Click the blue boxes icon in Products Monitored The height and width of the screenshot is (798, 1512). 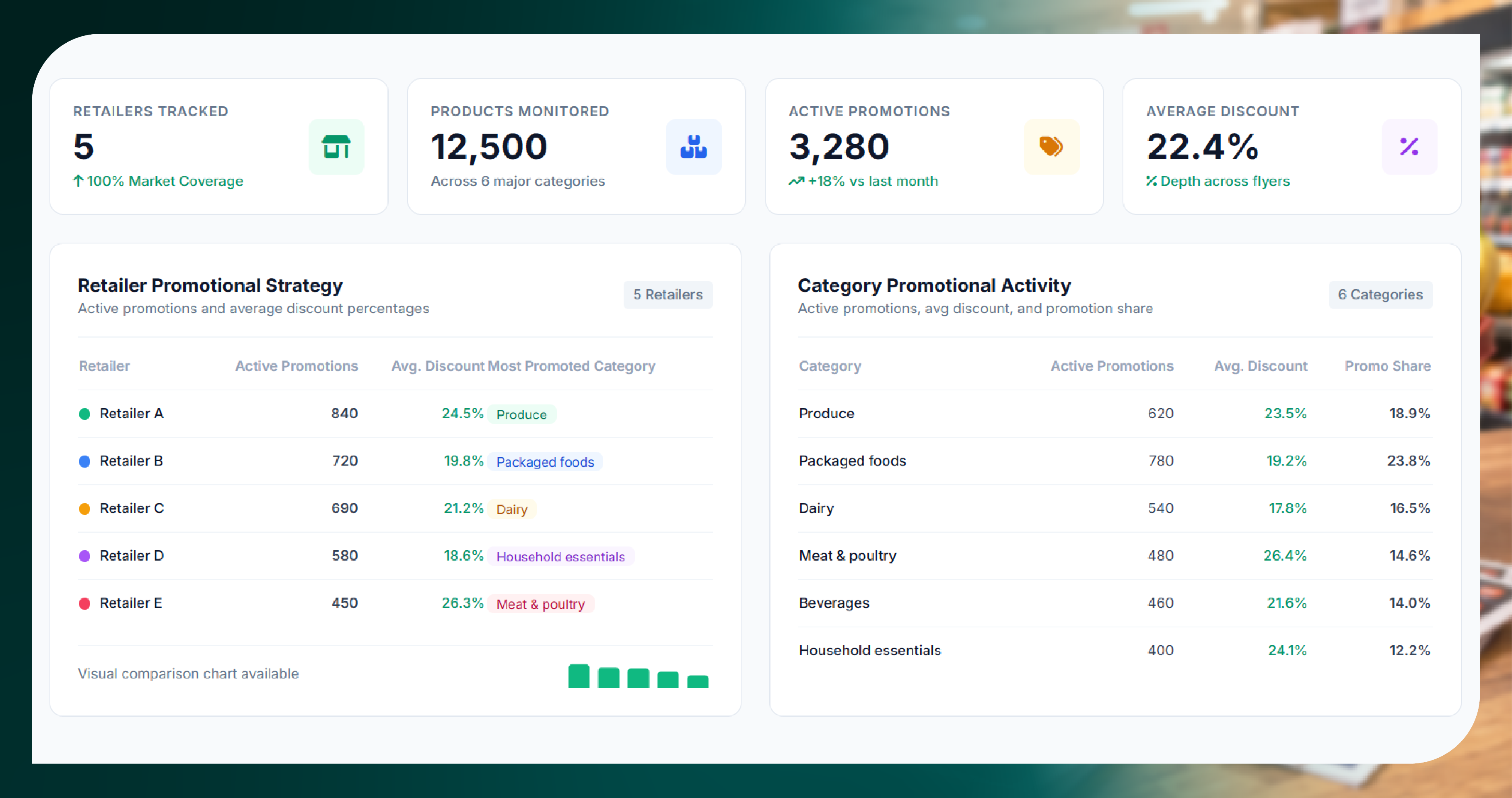point(694,147)
